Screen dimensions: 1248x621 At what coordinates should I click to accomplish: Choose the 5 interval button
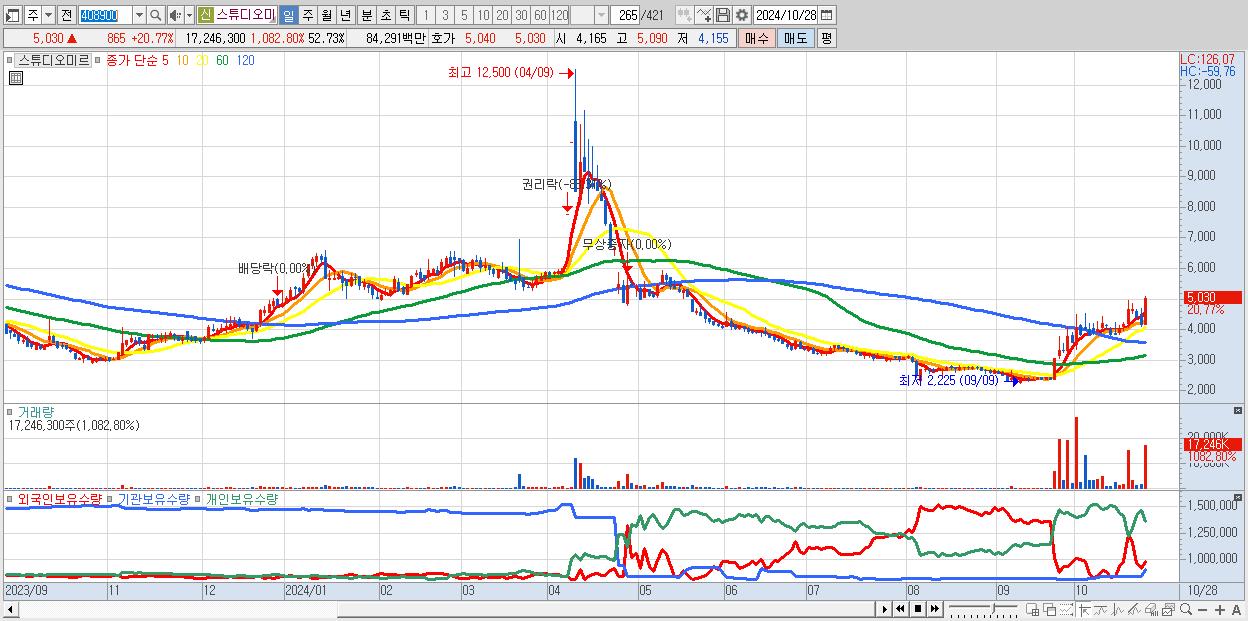click(464, 15)
